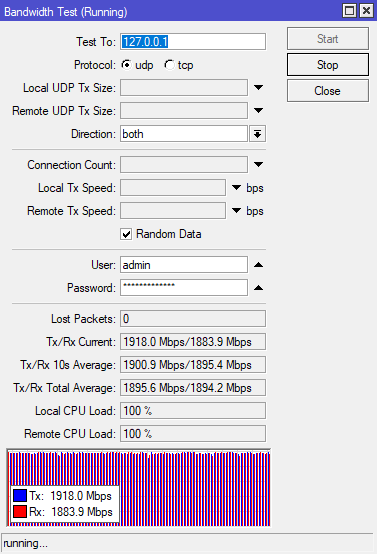The image size is (377, 554).
Task: Collapse the User field arrow
Action: point(259,265)
